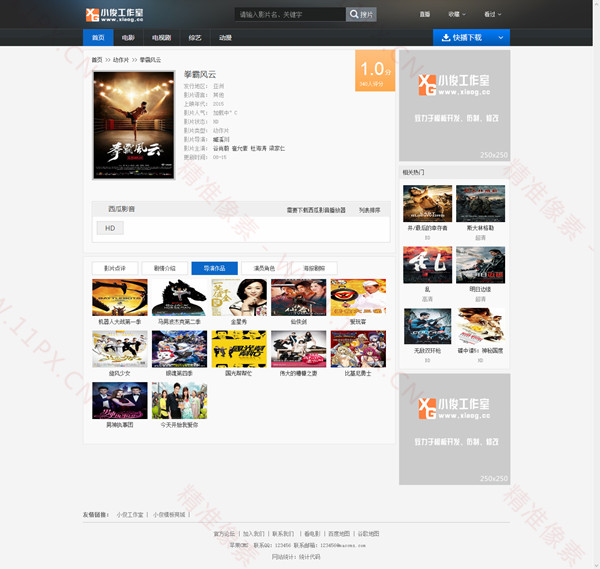Screen dimensions: 600x569
Task: Click the HD playback source button
Action: pyautogui.click(x=110, y=228)
